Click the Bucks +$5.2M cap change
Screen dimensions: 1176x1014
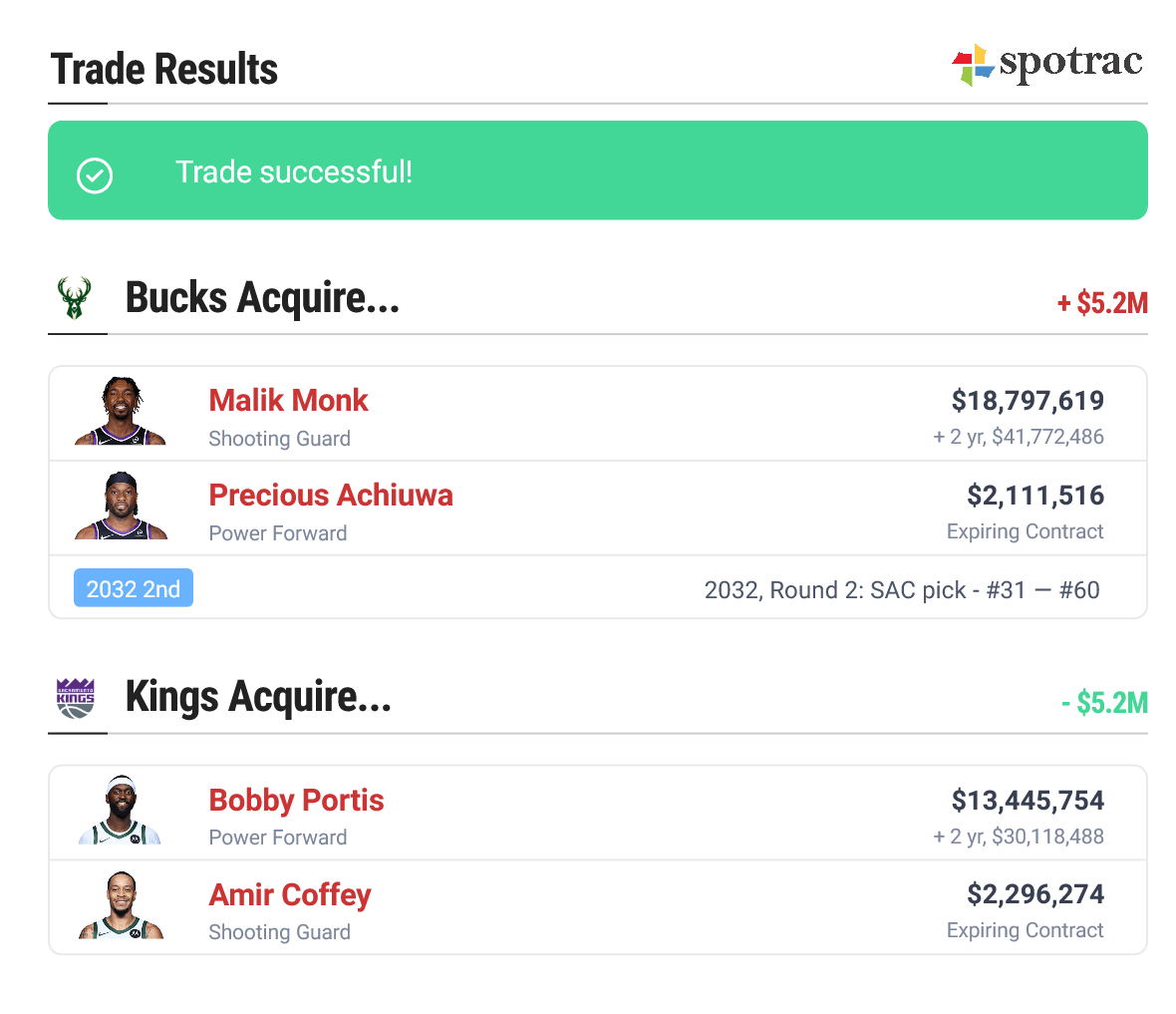[1102, 303]
